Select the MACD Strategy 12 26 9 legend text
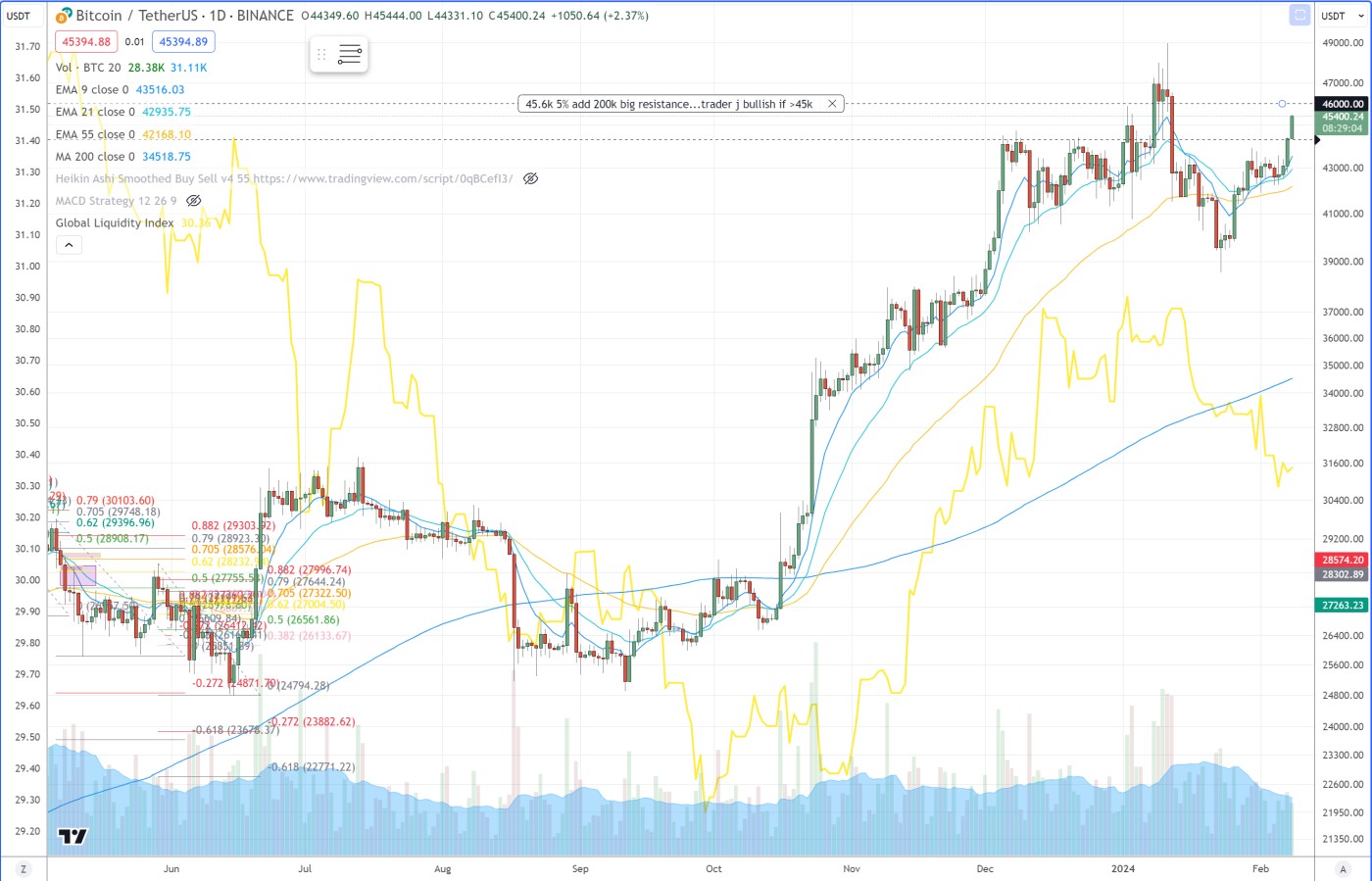The image size is (1372, 881). coord(116,201)
